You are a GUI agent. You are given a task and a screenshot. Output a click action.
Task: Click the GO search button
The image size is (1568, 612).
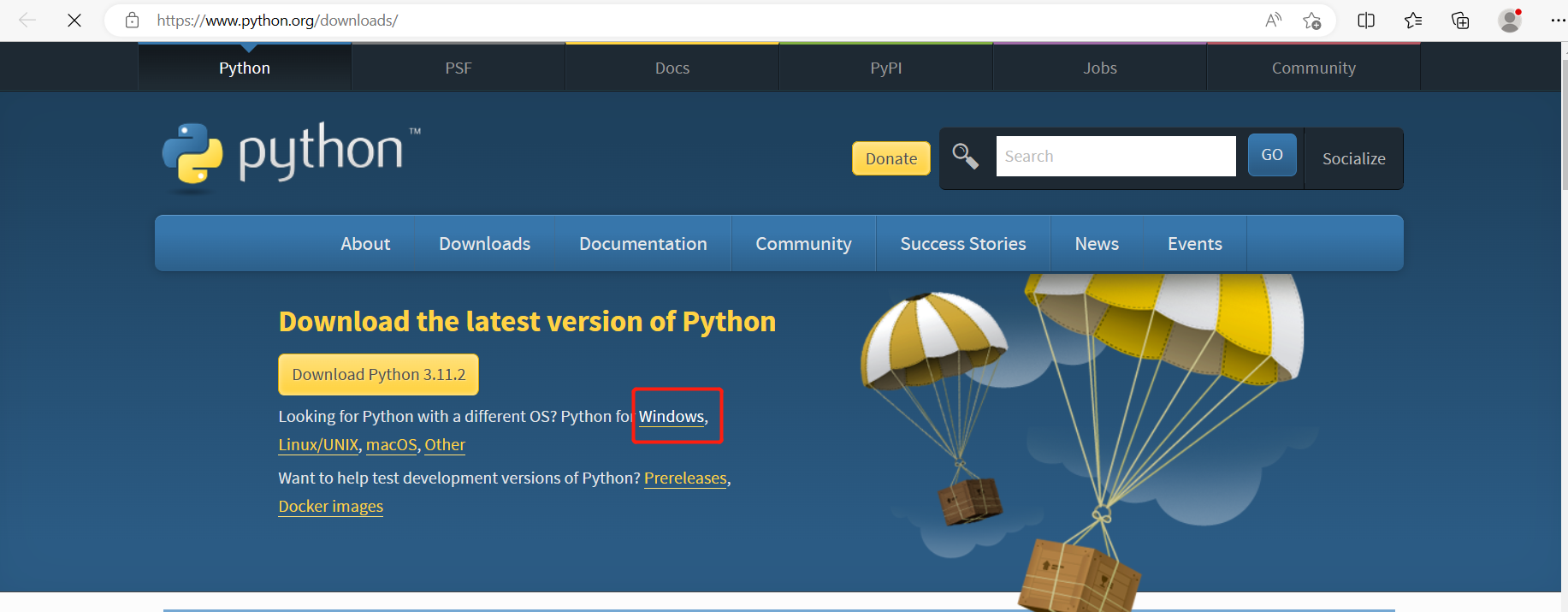[1272, 155]
